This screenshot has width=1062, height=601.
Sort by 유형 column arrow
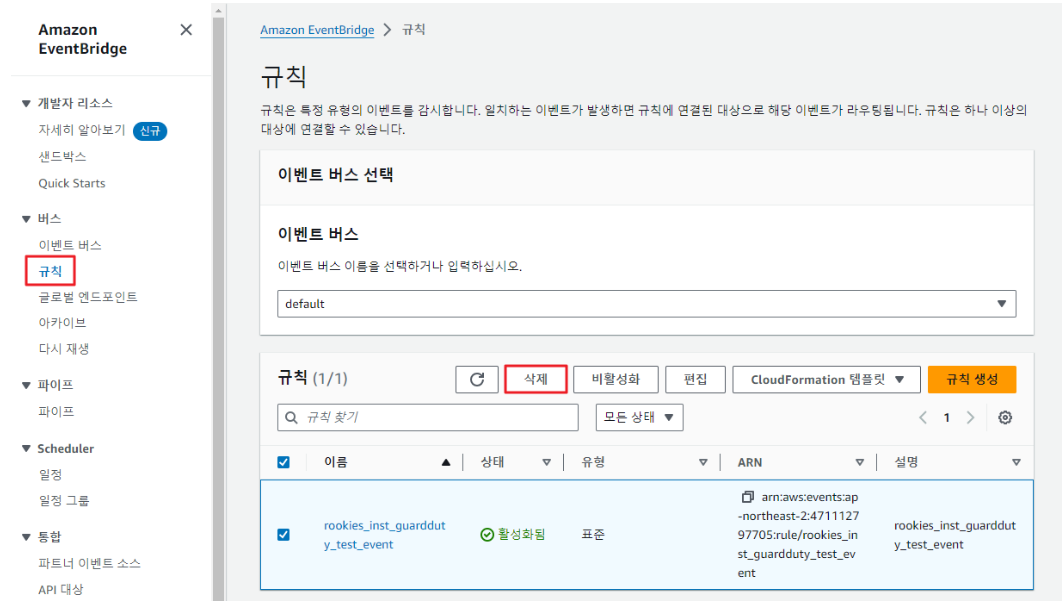point(703,462)
